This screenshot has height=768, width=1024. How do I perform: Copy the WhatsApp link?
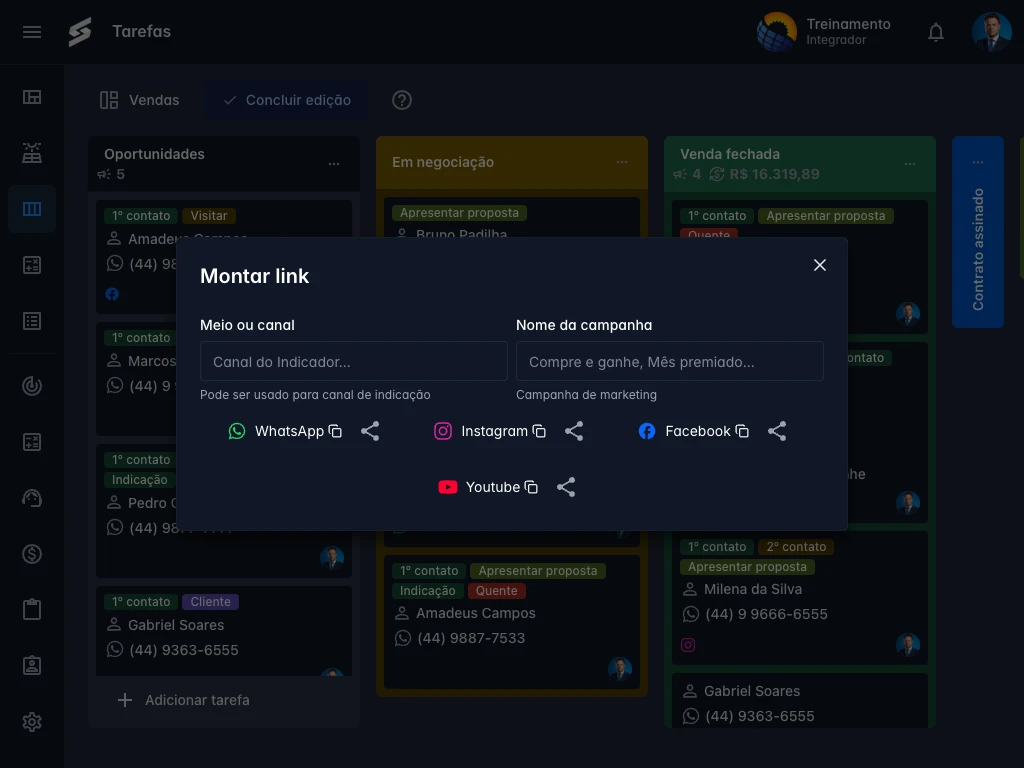click(335, 431)
